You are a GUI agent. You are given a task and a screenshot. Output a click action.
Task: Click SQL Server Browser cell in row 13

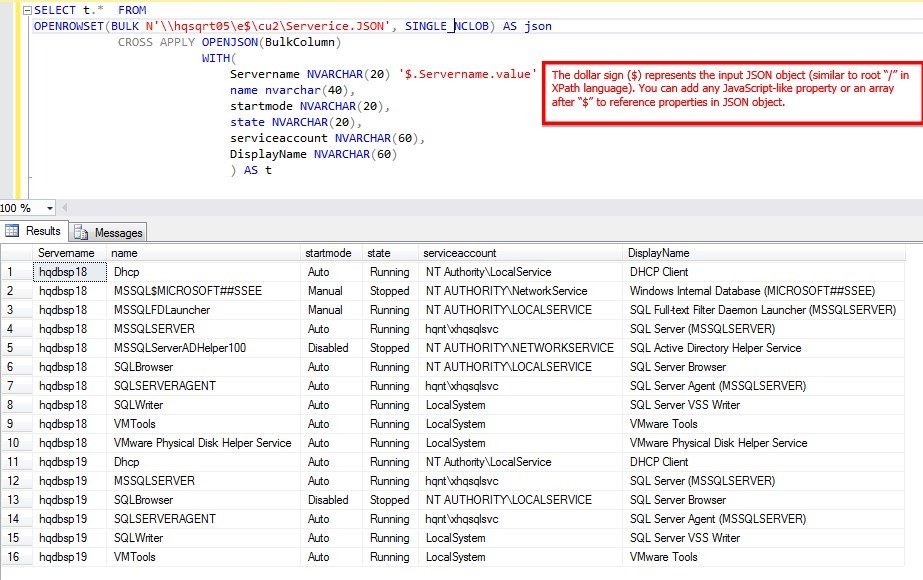pos(763,499)
